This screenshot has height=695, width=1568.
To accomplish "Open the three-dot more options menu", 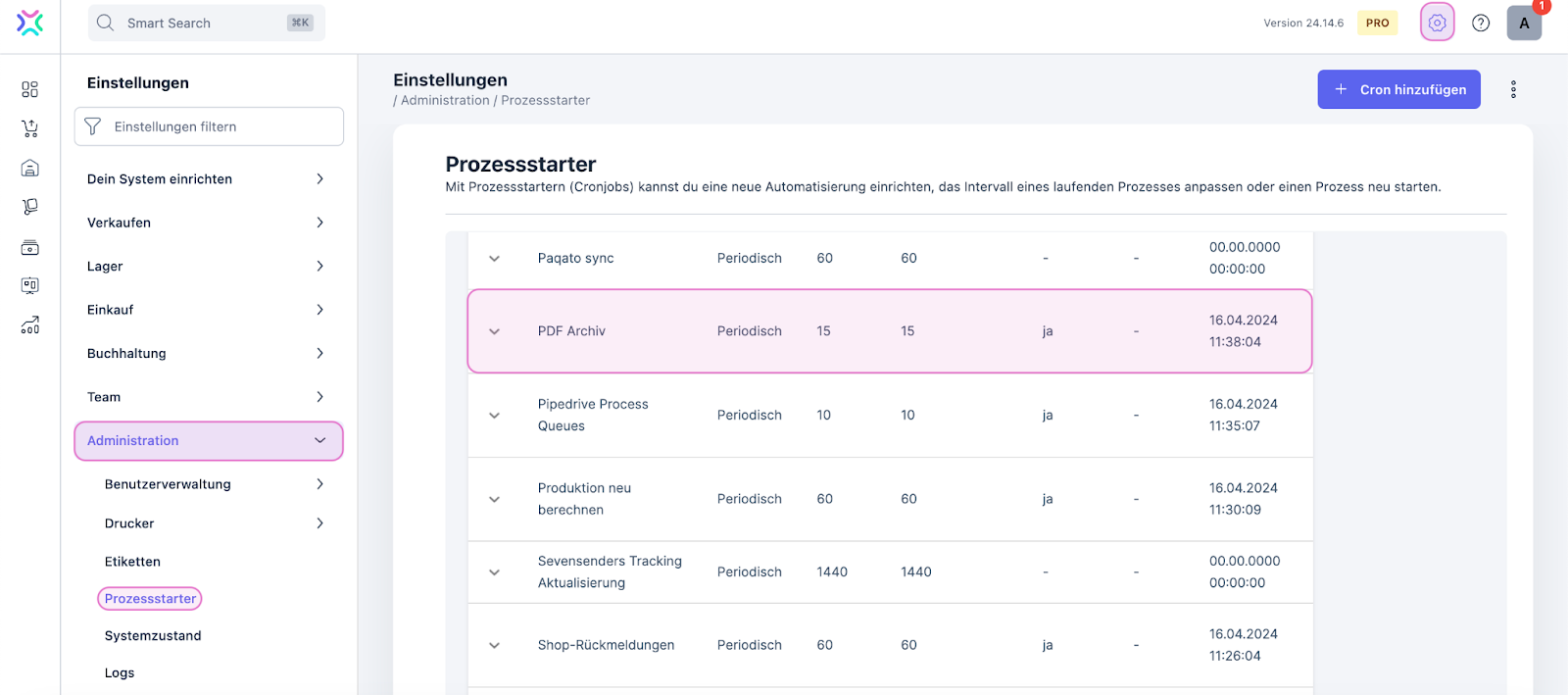I will tap(1513, 89).
